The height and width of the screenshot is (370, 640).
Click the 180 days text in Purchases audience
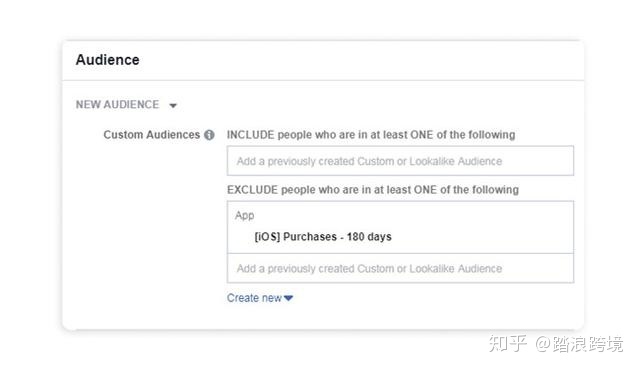pos(369,237)
